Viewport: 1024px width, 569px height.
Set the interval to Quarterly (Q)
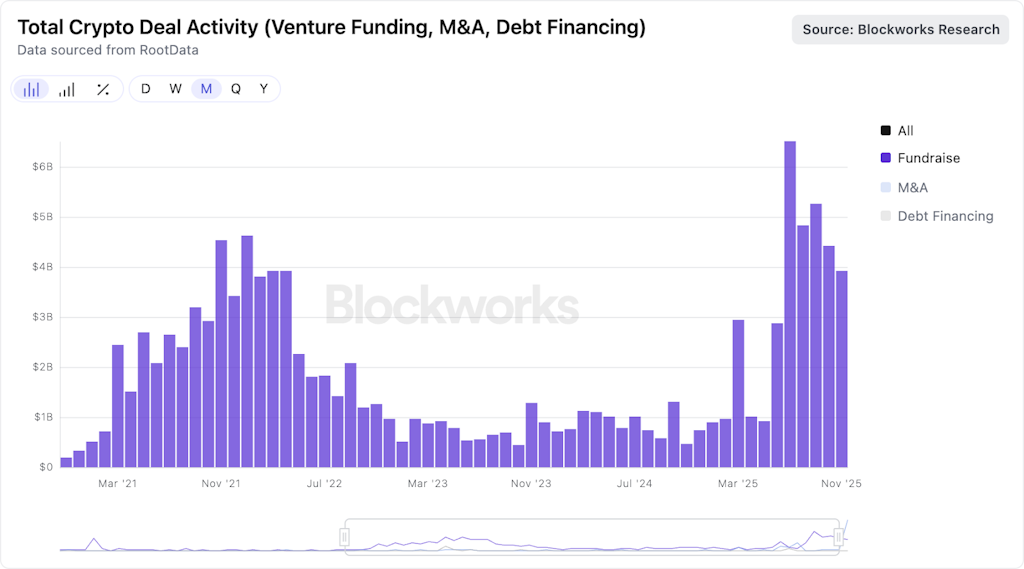click(236, 89)
